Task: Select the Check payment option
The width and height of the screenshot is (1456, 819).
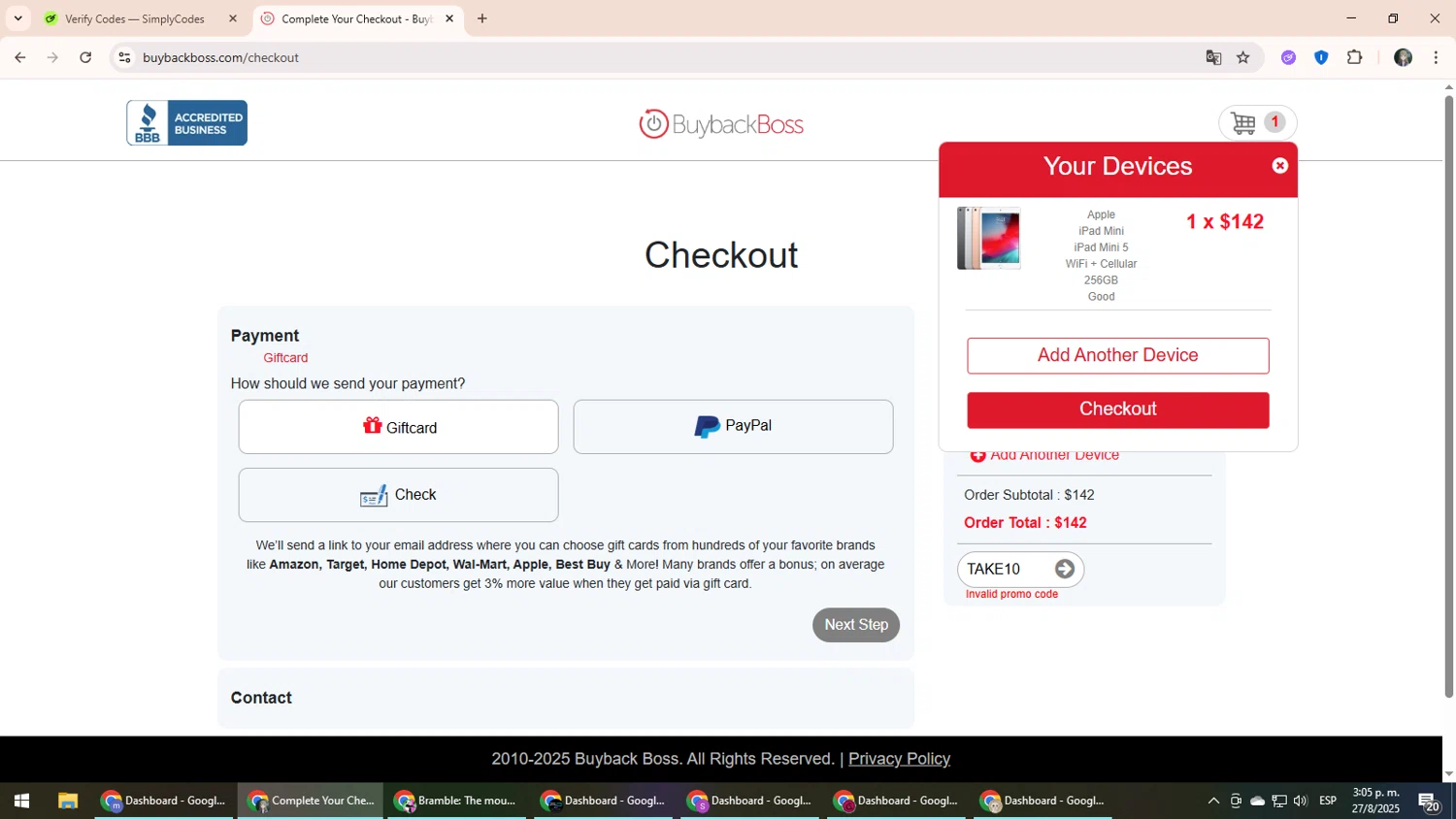Action: click(398, 495)
